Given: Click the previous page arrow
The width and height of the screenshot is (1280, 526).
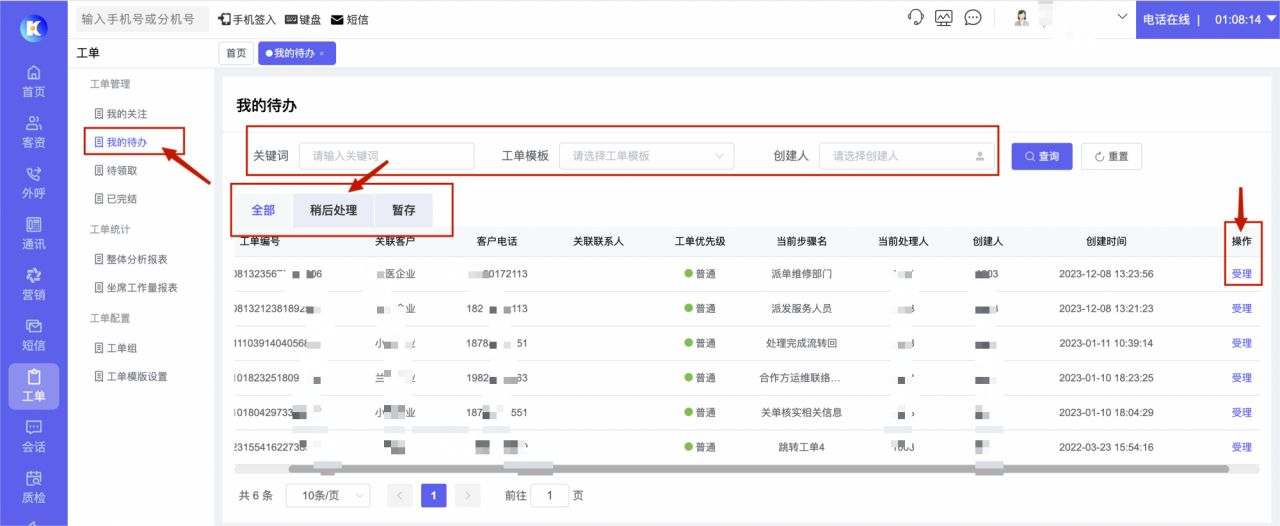Looking at the screenshot, I should tap(400, 495).
